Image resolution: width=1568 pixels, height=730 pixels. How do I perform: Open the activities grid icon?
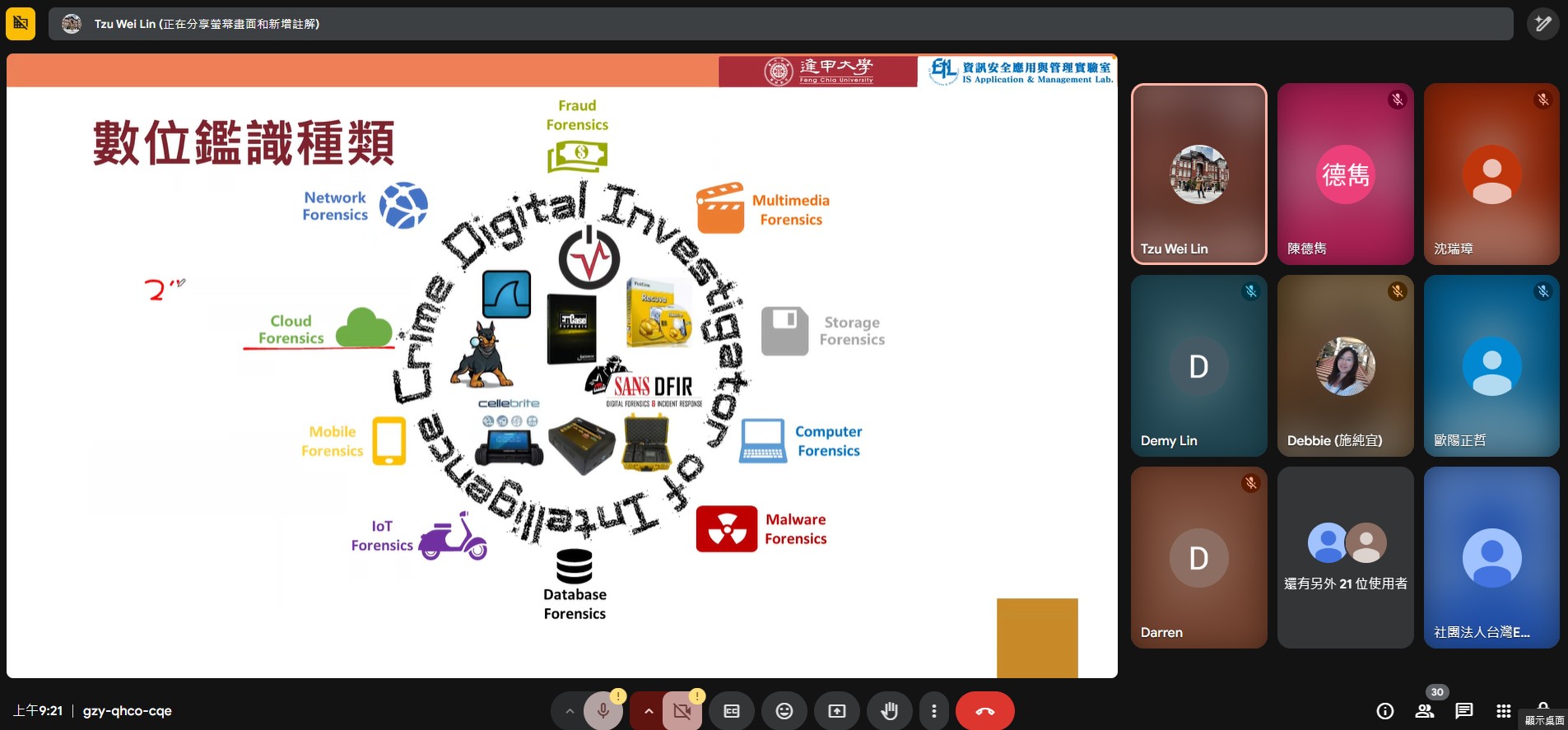coord(1503,711)
